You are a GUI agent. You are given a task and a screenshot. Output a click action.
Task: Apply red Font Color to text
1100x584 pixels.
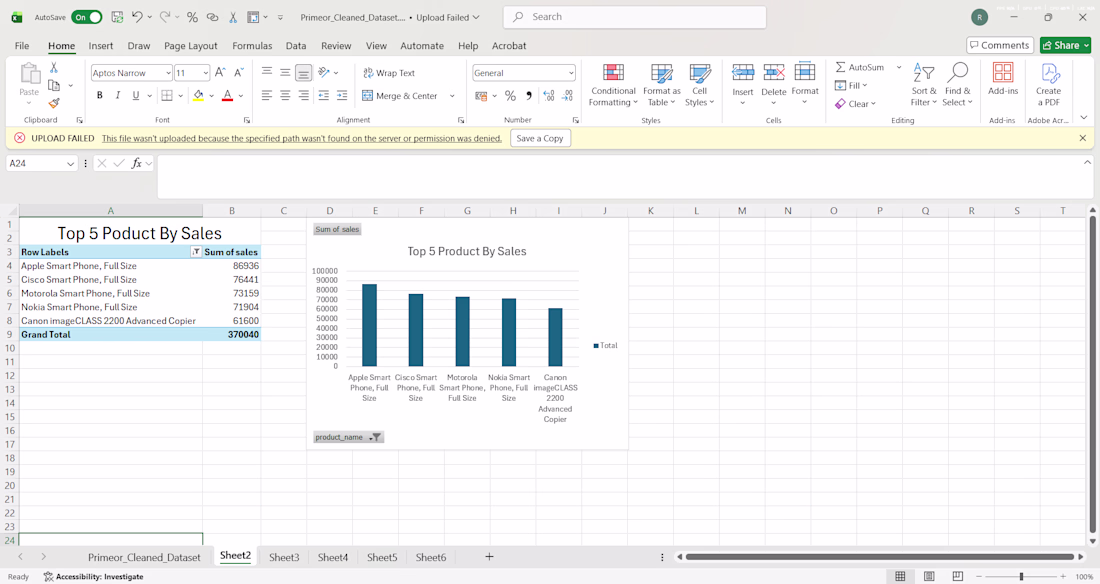[227, 95]
